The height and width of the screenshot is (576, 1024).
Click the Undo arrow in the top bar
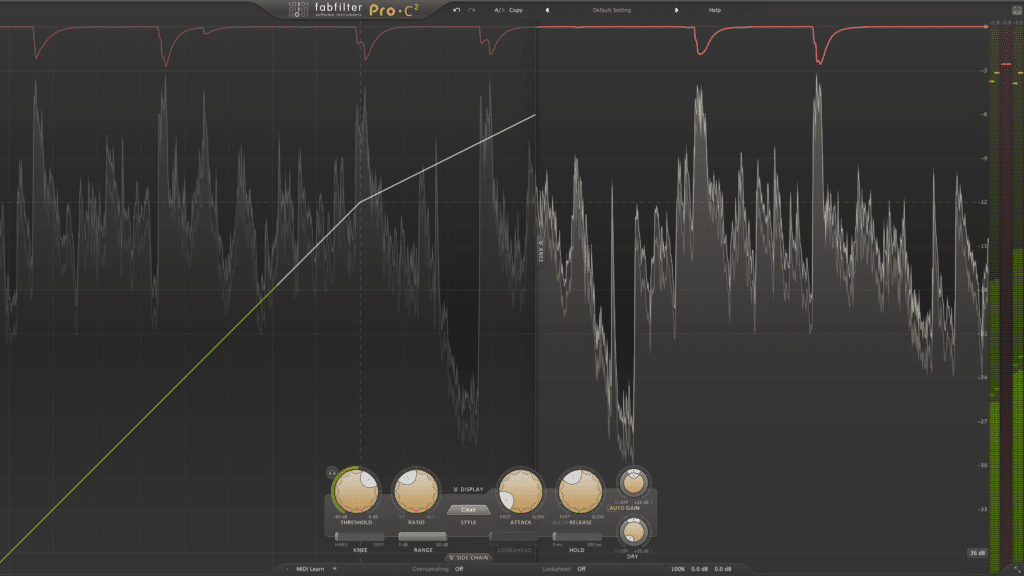[456, 10]
